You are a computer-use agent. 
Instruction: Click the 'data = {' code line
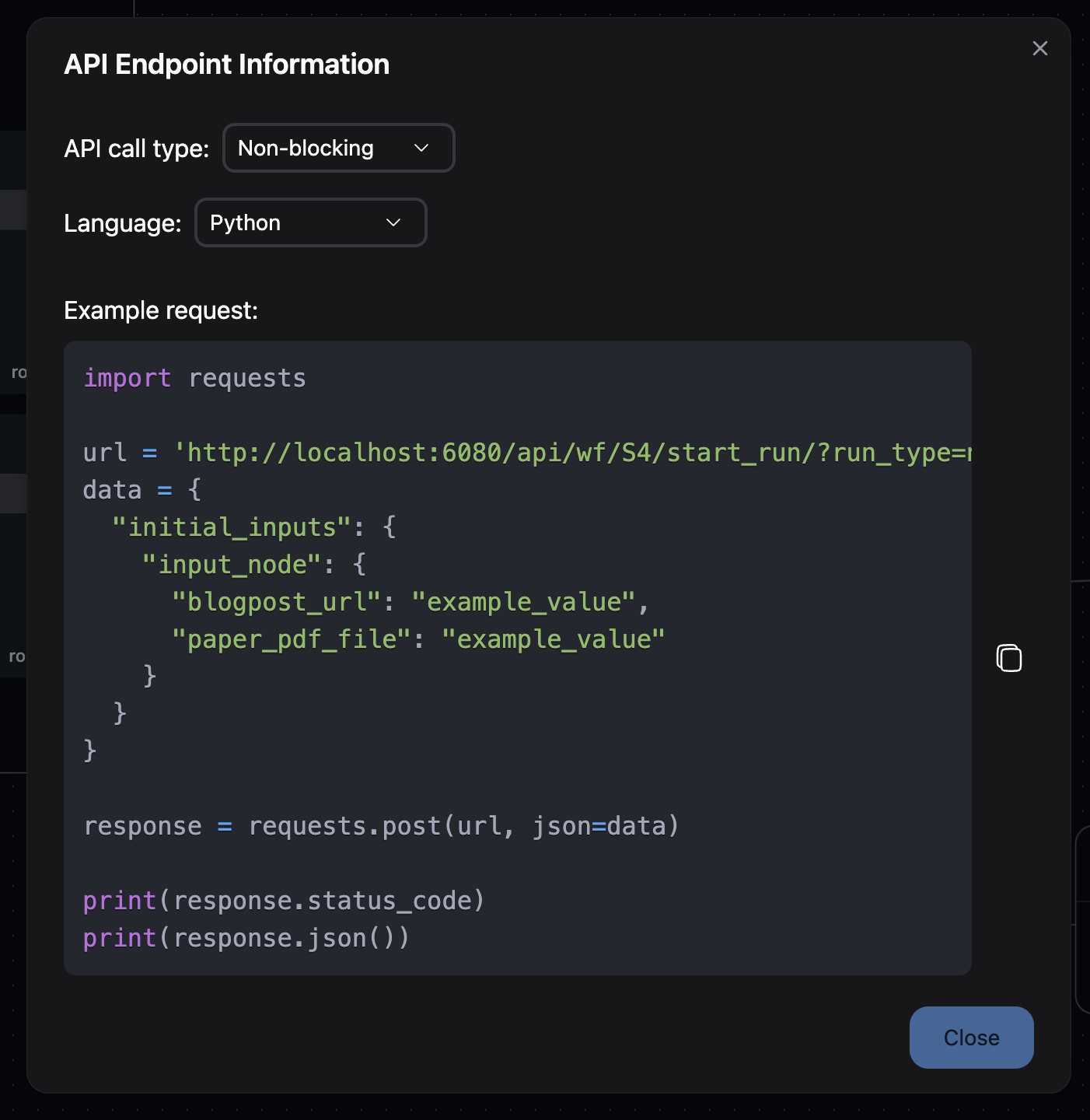coord(142,490)
